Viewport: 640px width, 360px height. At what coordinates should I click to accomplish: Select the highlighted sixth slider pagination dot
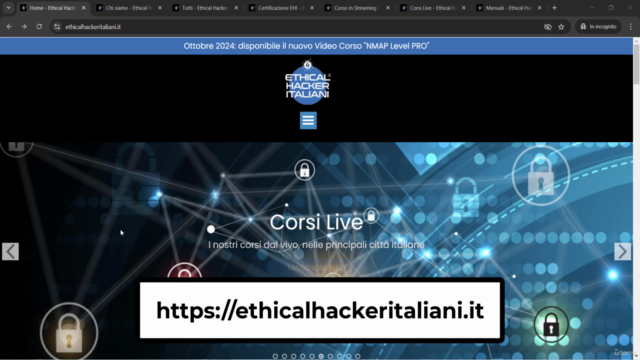pos(321,356)
